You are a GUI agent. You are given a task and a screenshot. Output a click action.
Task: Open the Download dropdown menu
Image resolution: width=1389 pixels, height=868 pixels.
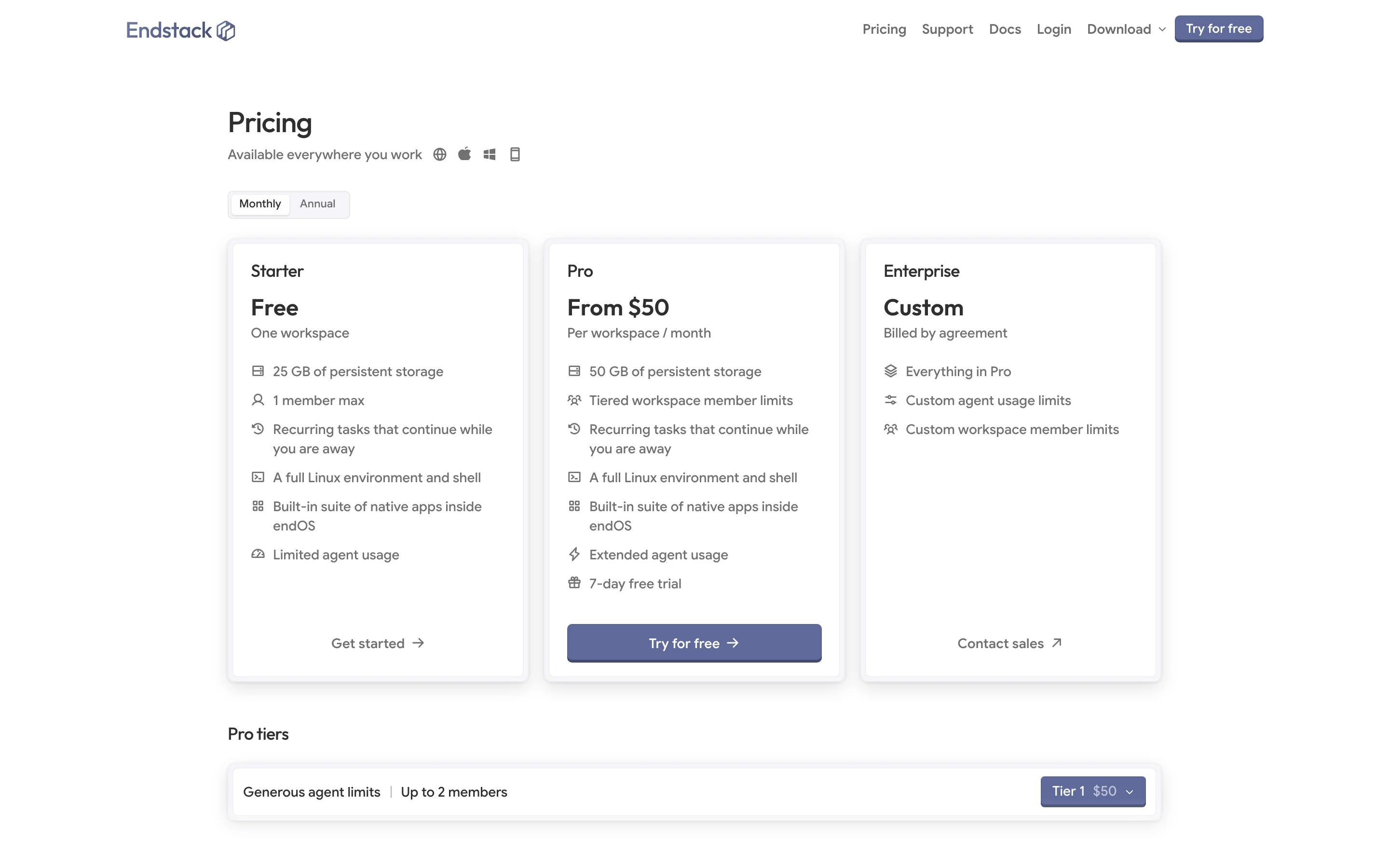(x=1126, y=29)
